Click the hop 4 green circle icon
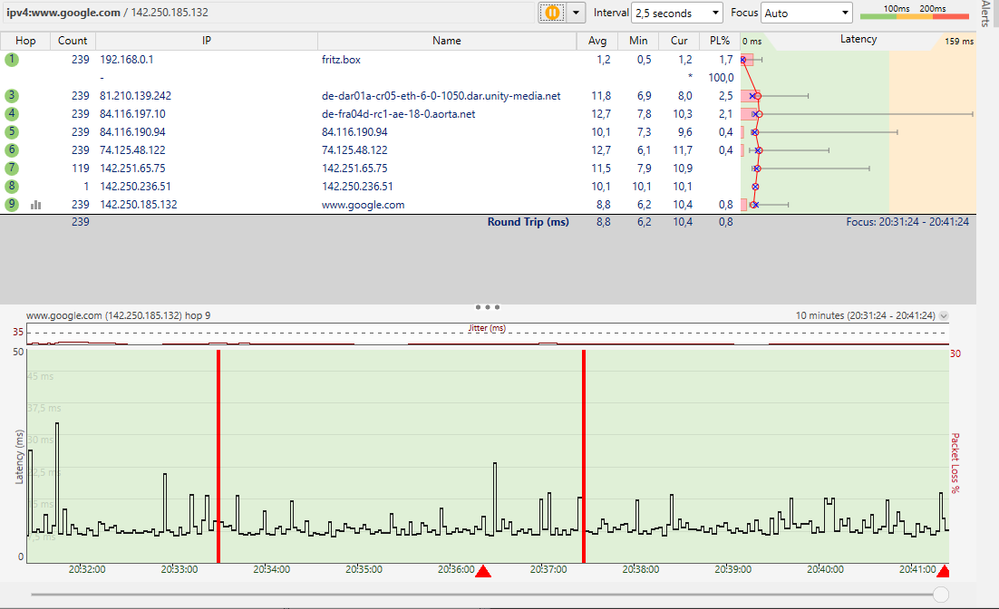The height and width of the screenshot is (609, 999). (11, 113)
